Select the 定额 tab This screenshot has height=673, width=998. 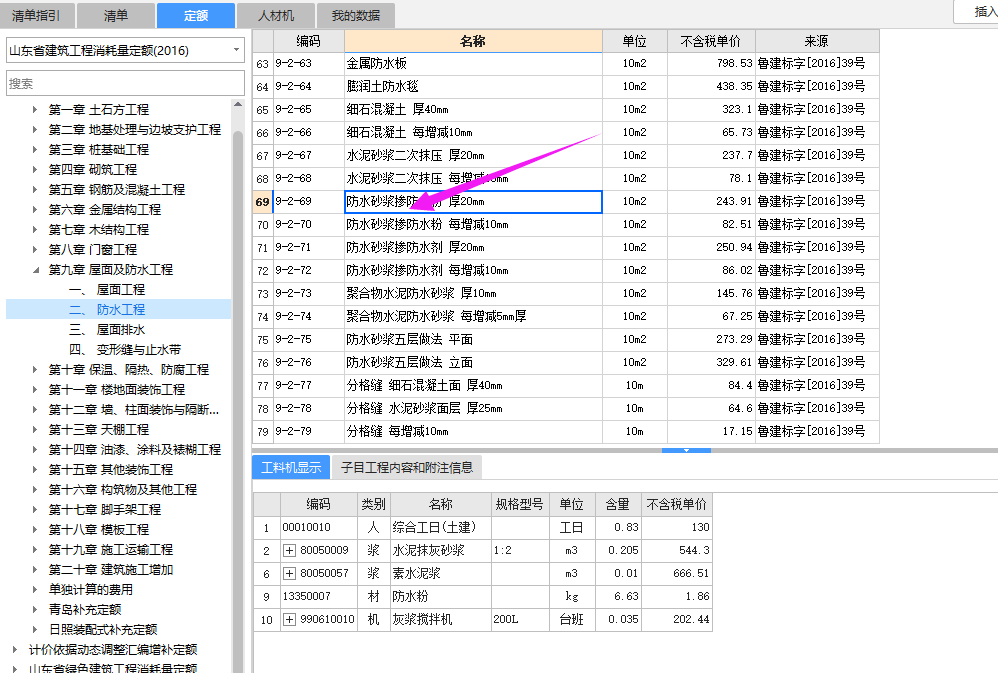point(195,15)
